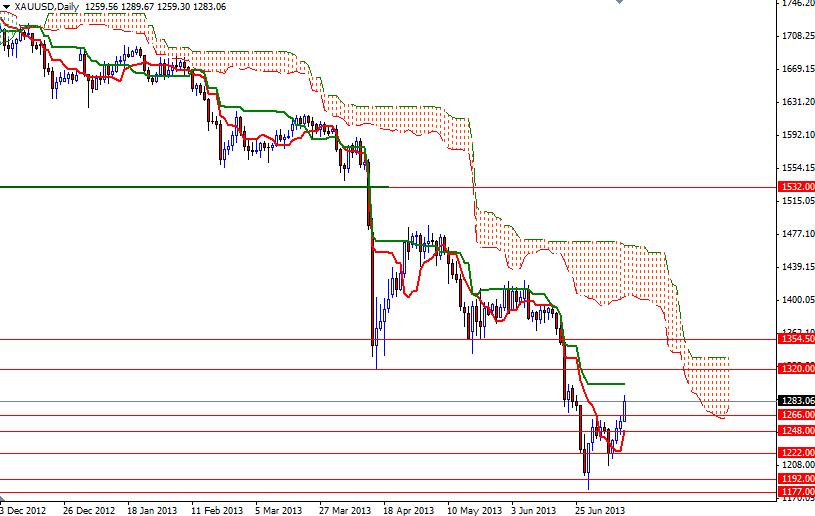
Task: Select the 1532.00 red price level label
Action: tap(796, 187)
